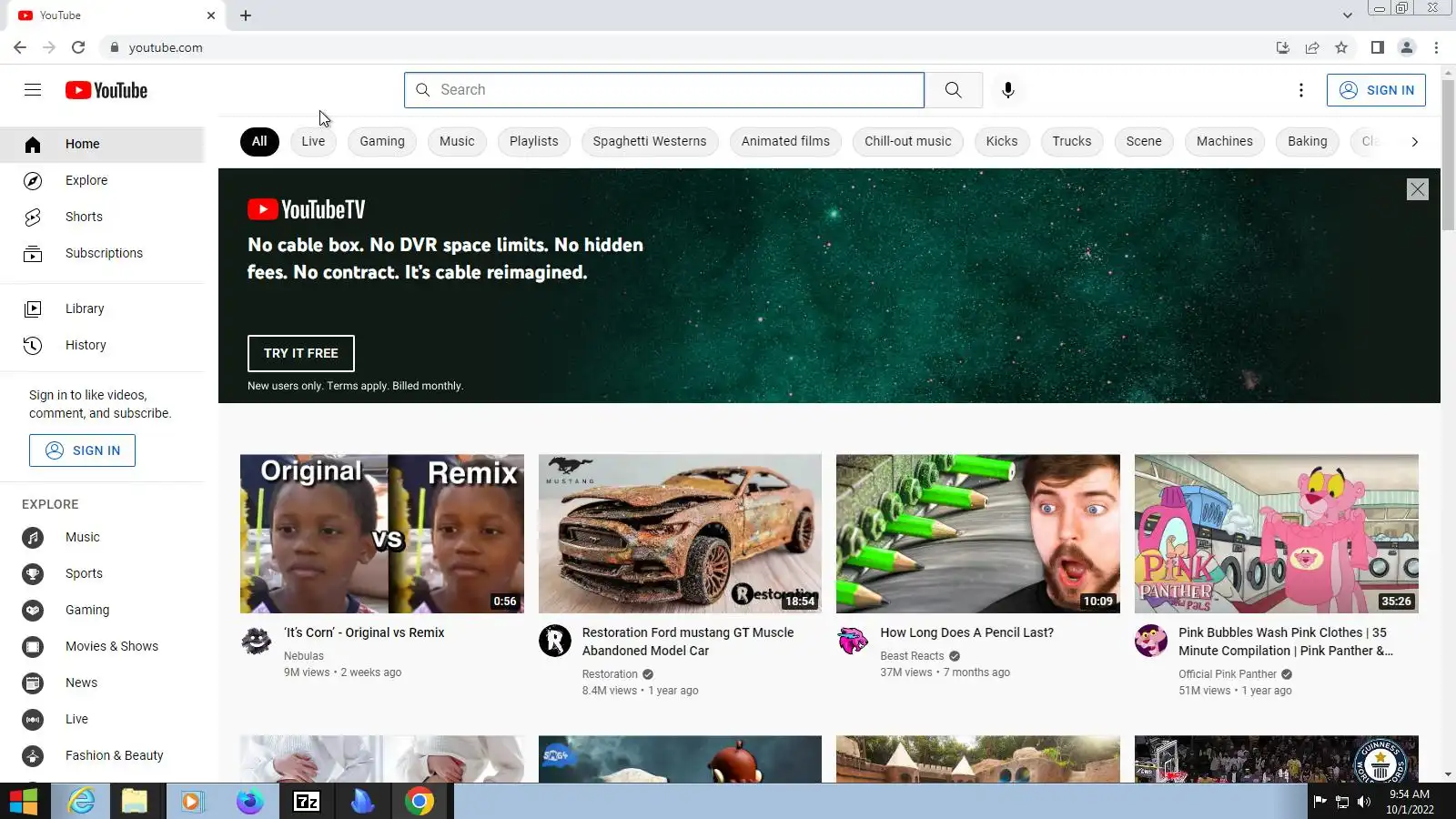The height and width of the screenshot is (819, 1456).
Task: Close the YouTube TV banner ad
Action: 1417,189
